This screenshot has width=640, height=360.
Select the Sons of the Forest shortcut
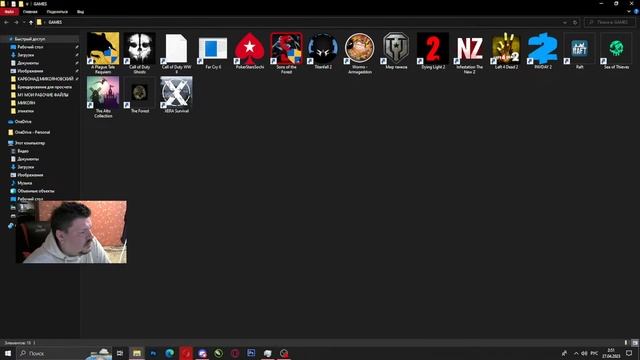(x=287, y=53)
